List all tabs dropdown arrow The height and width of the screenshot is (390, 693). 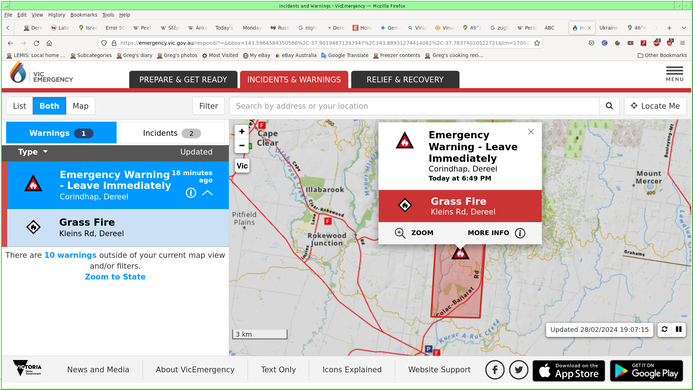(x=684, y=27)
